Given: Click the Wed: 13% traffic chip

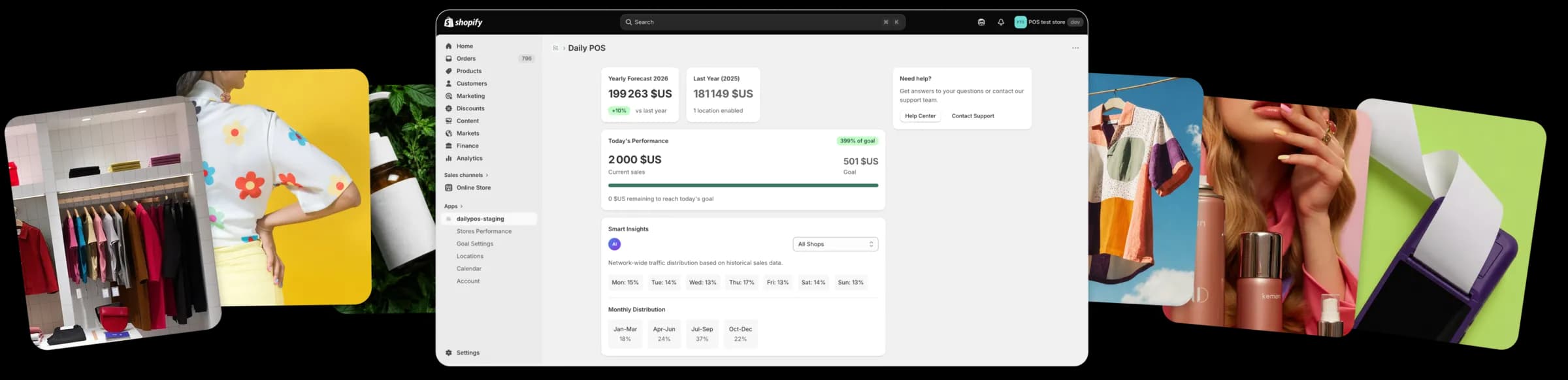Looking at the screenshot, I should point(702,283).
